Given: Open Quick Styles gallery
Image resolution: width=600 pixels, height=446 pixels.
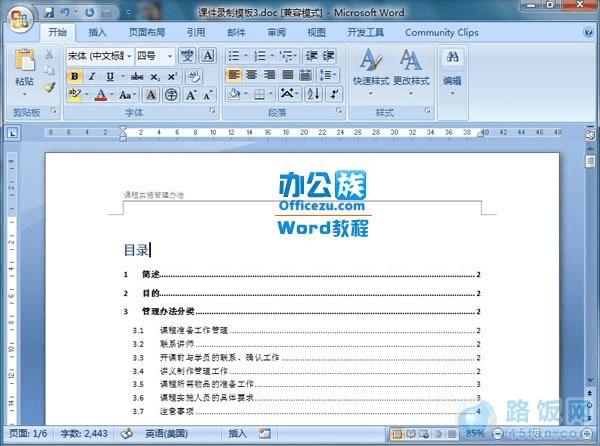Looking at the screenshot, I should 370,72.
